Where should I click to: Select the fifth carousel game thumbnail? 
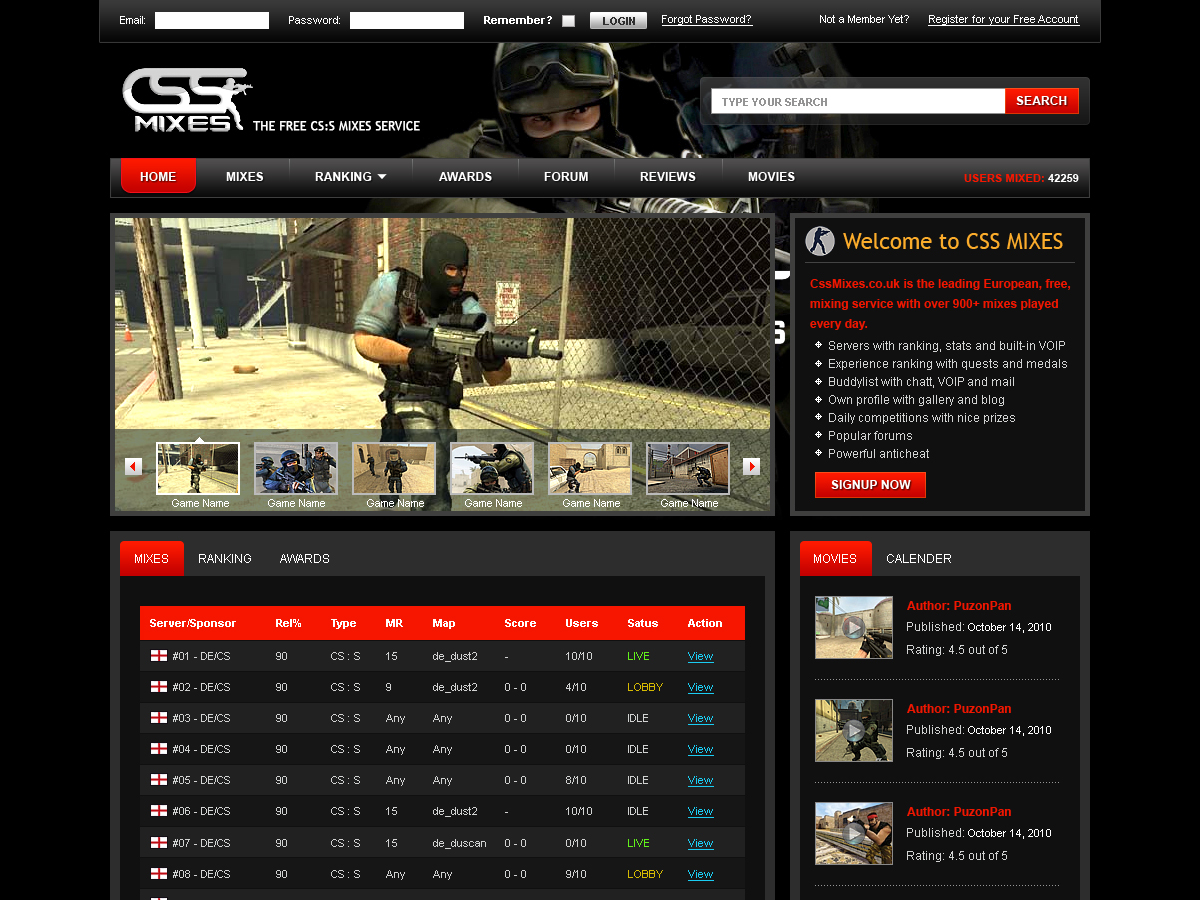coord(590,469)
